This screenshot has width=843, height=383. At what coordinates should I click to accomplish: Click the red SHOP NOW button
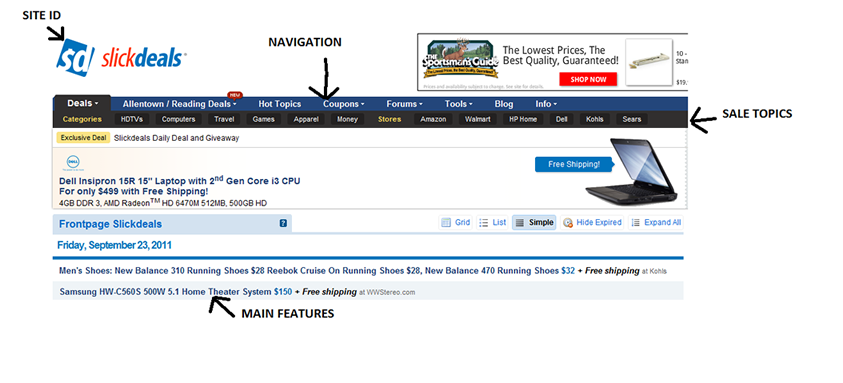click(588, 80)
